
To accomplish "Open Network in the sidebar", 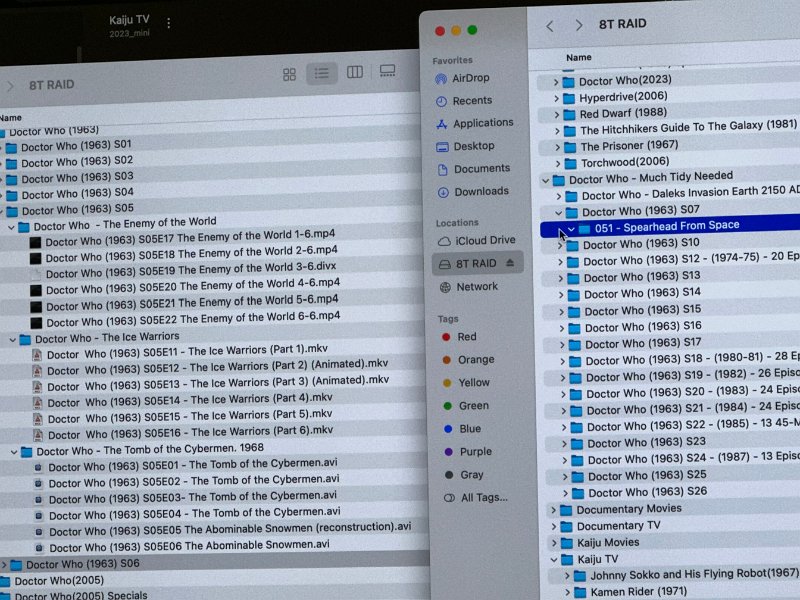I will (x=468, y=287).
